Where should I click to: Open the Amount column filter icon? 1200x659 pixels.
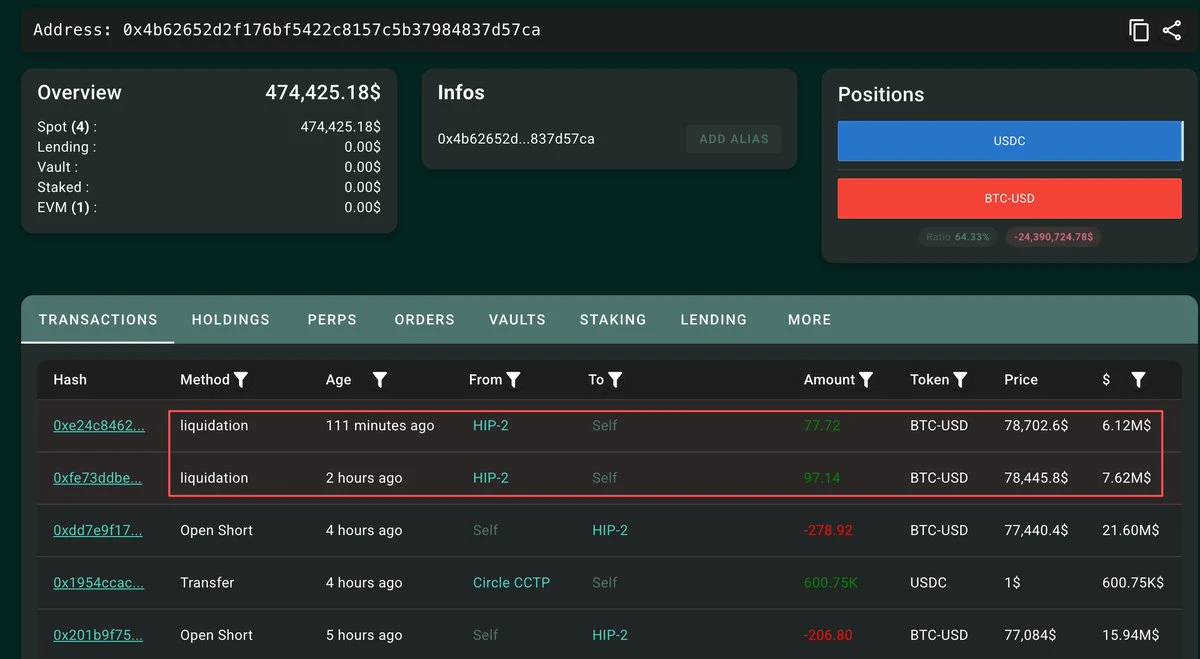pos(866,380)
